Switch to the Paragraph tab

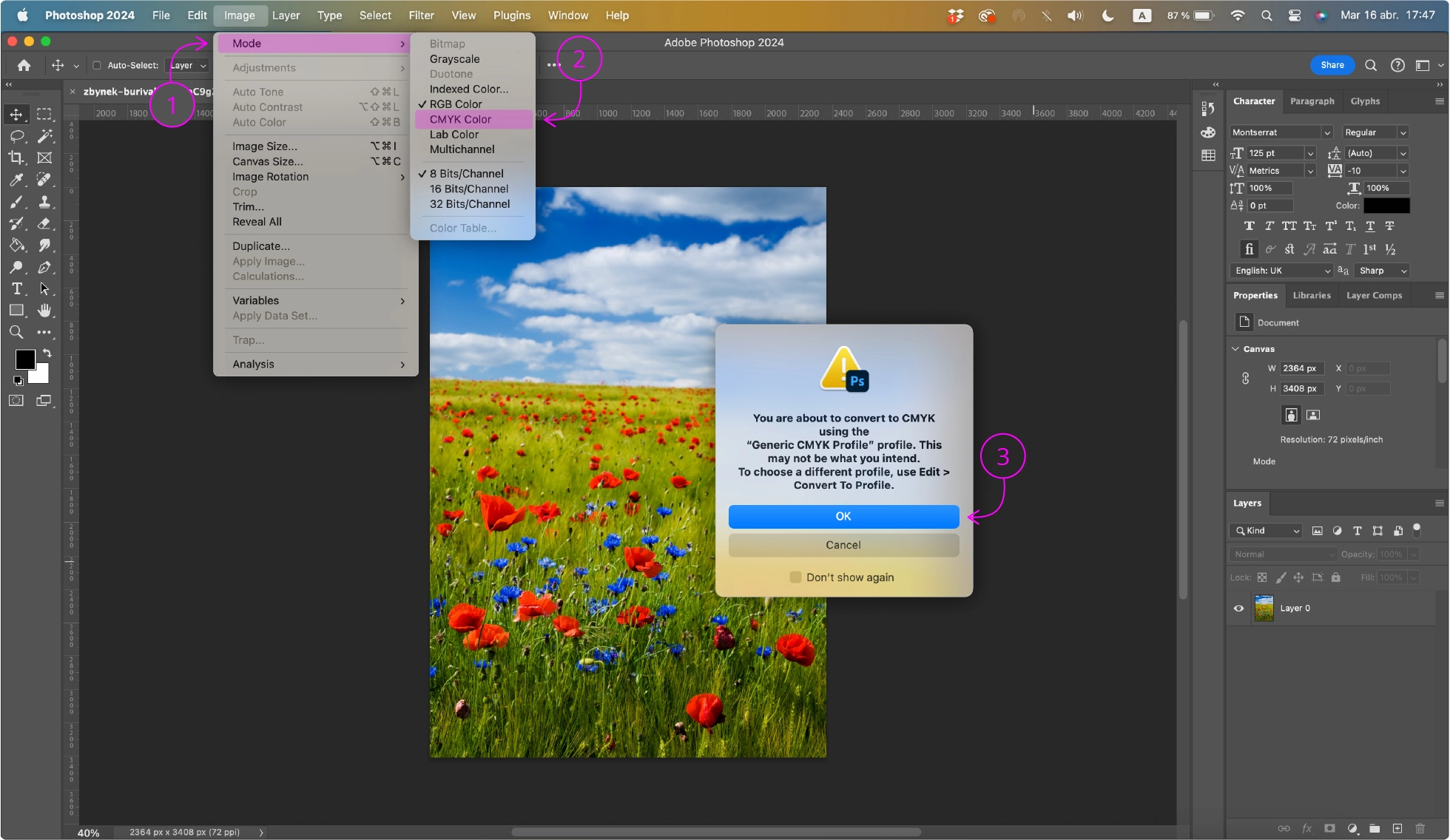point(1312,100)
